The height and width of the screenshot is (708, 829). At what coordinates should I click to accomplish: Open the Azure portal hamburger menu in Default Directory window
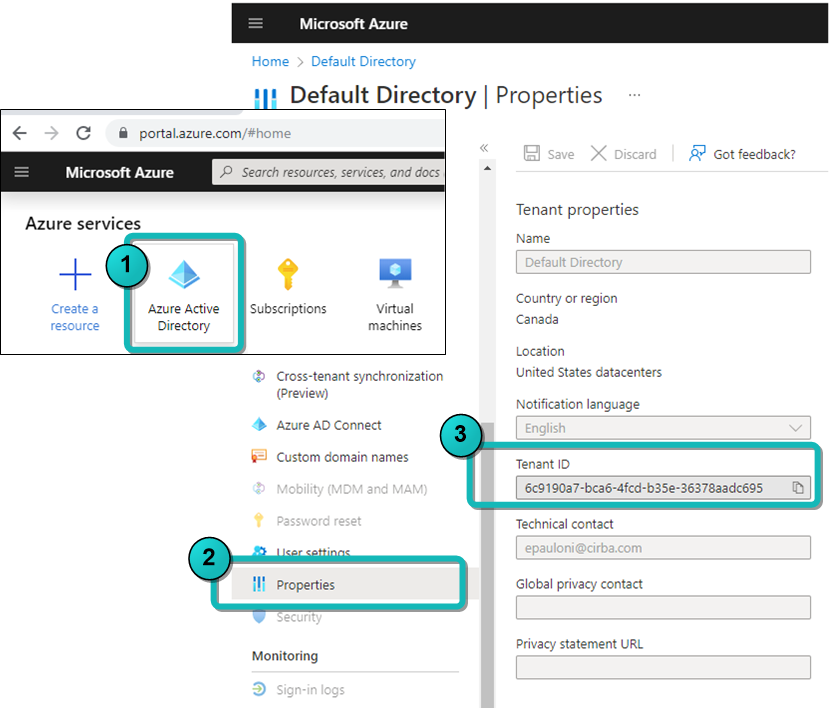pos(255,23)
